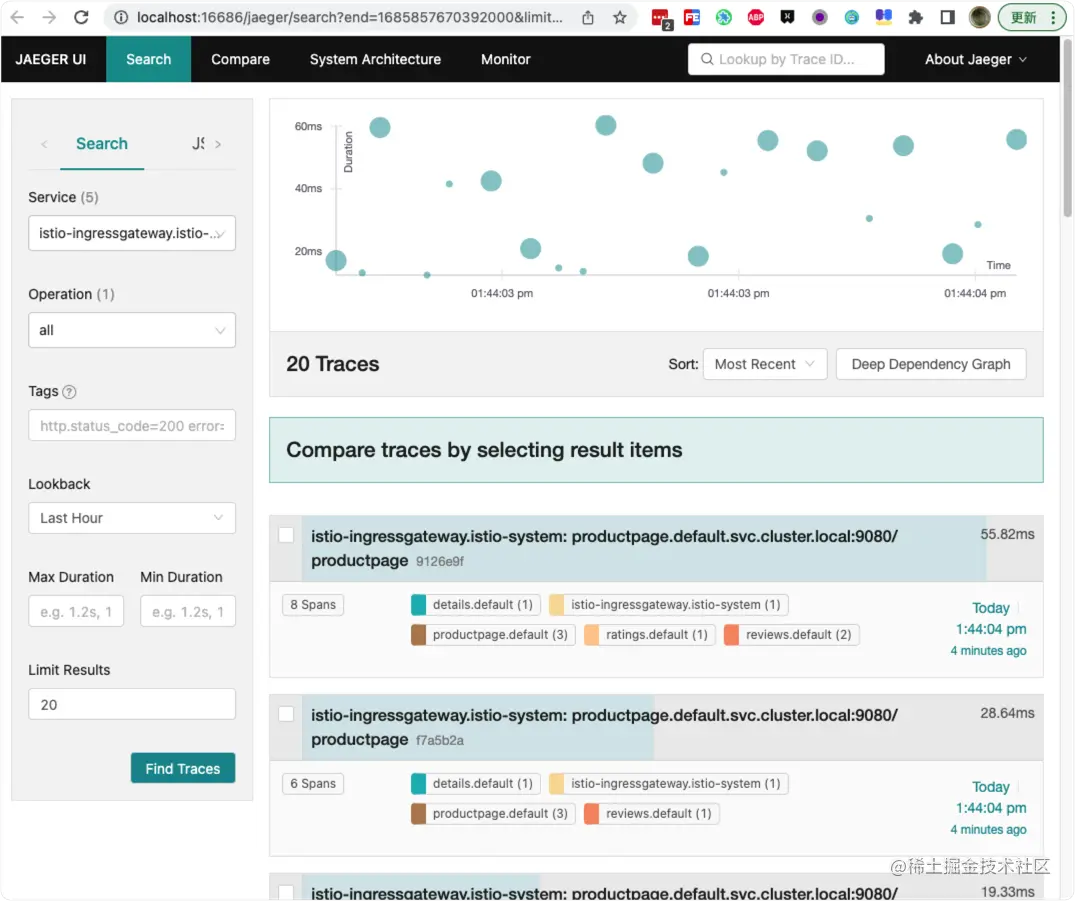Click the browser forward arrow
Screen dimensions: 1075x901
click(x=49, y=17)
